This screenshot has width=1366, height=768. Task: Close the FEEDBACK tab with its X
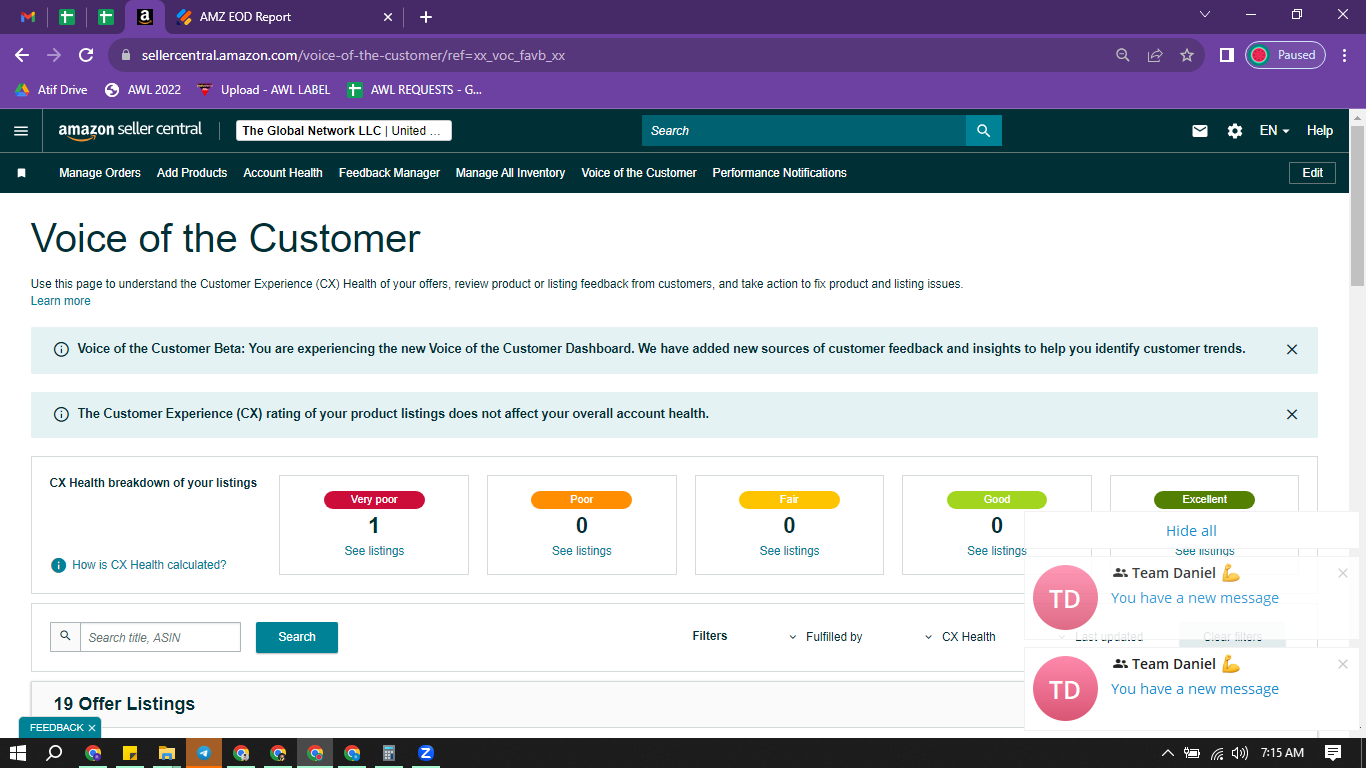pyautogui.click(x=92, y=728)
